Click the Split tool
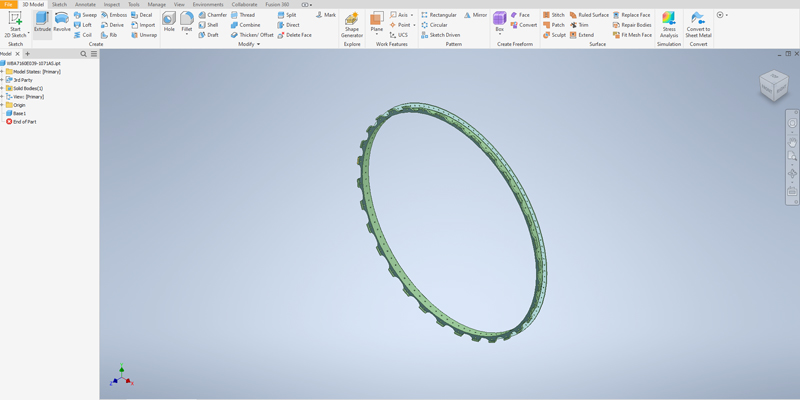 coord(287,15)
